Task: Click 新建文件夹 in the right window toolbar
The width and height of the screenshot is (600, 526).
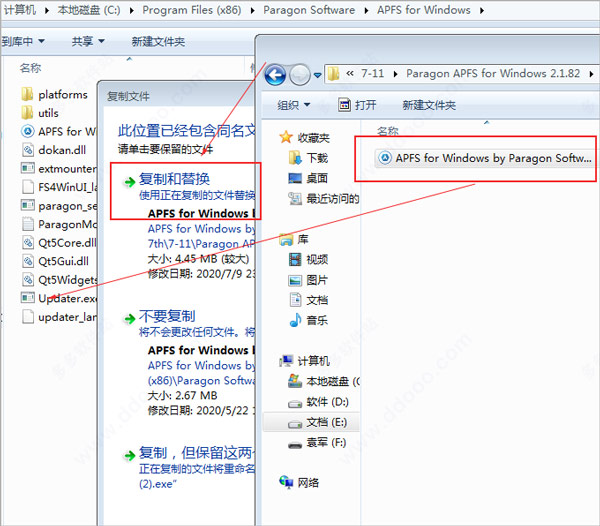Action: pyautogui.click(x=429, y=105)
